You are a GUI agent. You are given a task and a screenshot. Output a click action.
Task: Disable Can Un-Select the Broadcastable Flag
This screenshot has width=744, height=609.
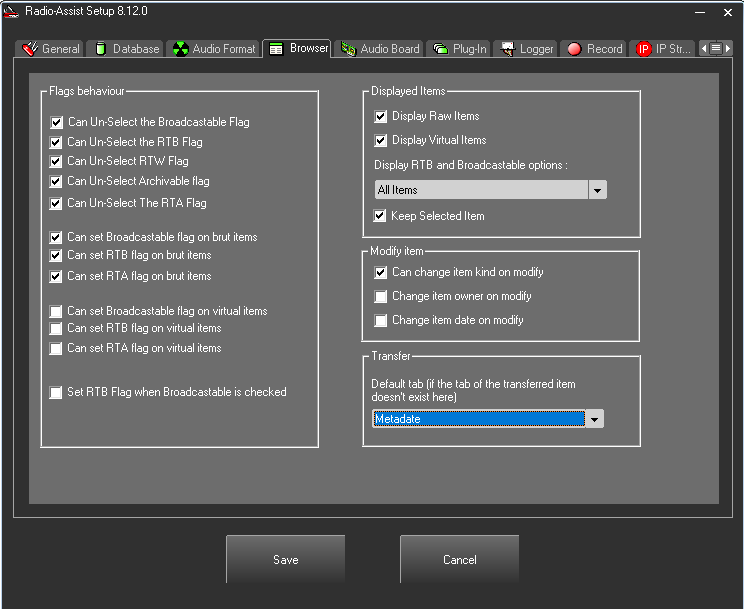coord(56,122)
